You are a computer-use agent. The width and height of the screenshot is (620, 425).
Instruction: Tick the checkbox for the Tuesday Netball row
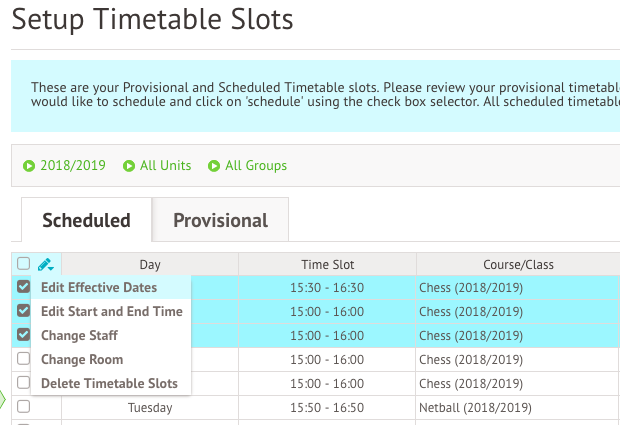tap(23, 406)
